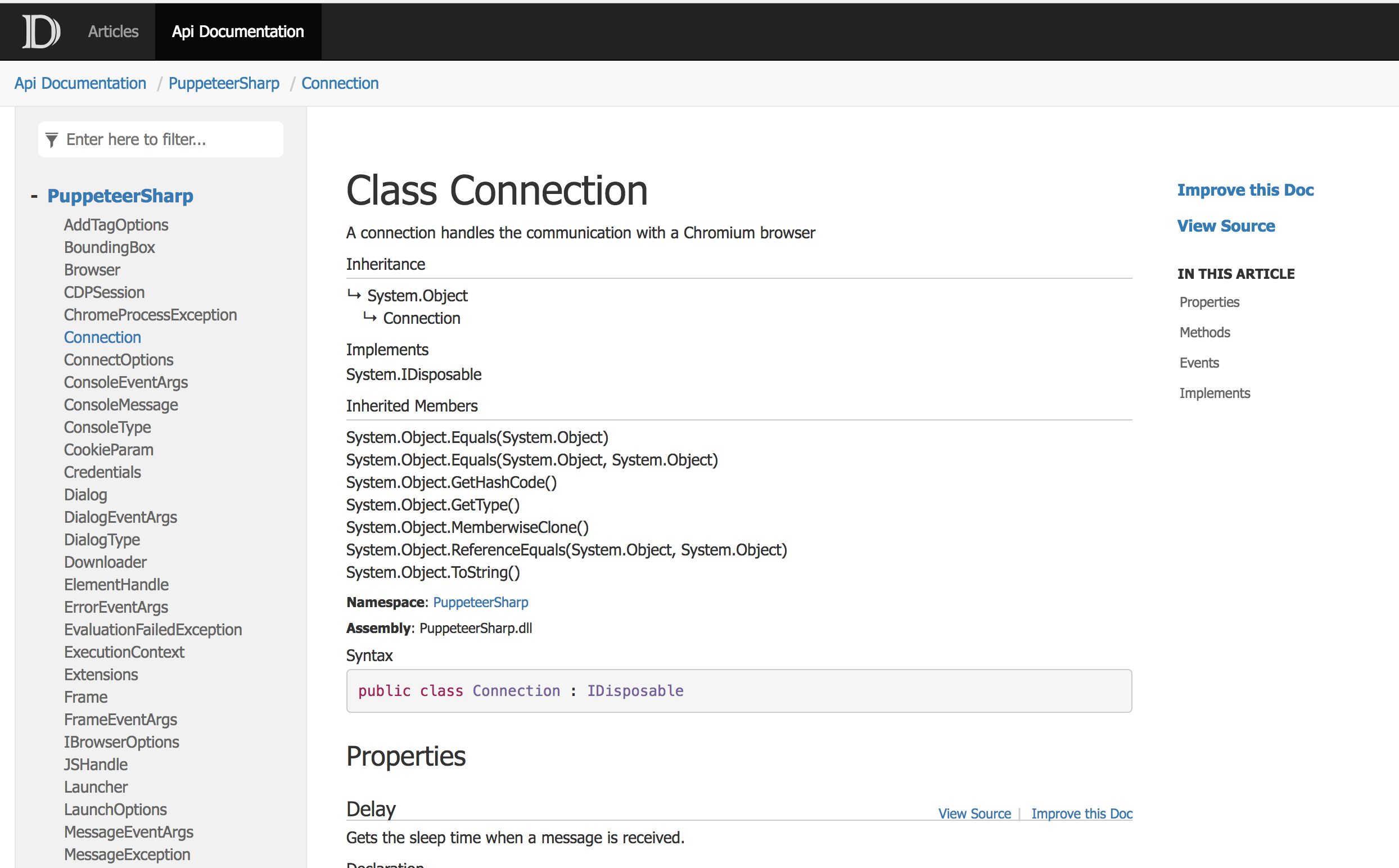Click View Source for Delay property
1399x868 pixels.
974,813
